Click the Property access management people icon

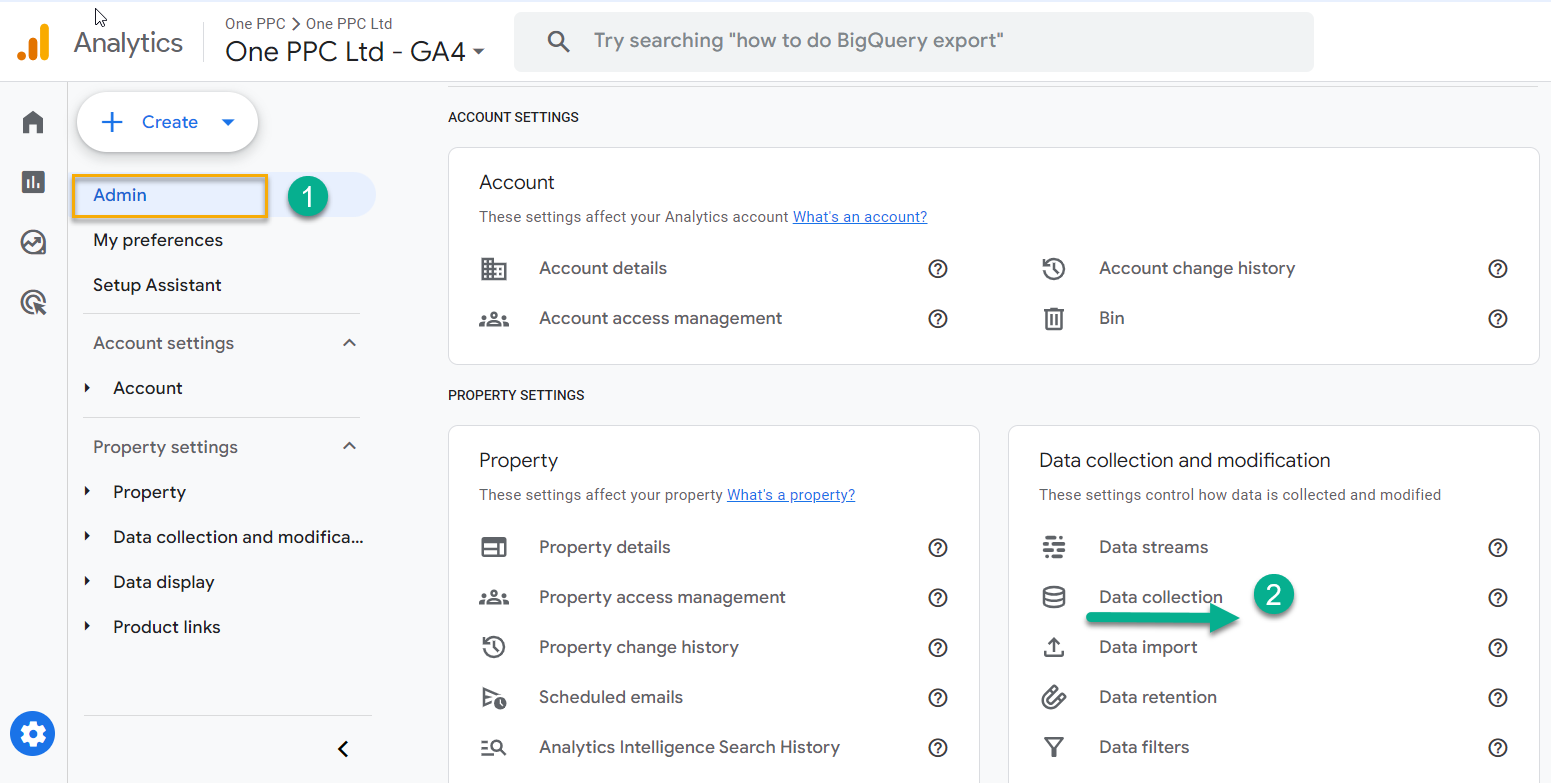pyautogui.click(x=494, y=598)
